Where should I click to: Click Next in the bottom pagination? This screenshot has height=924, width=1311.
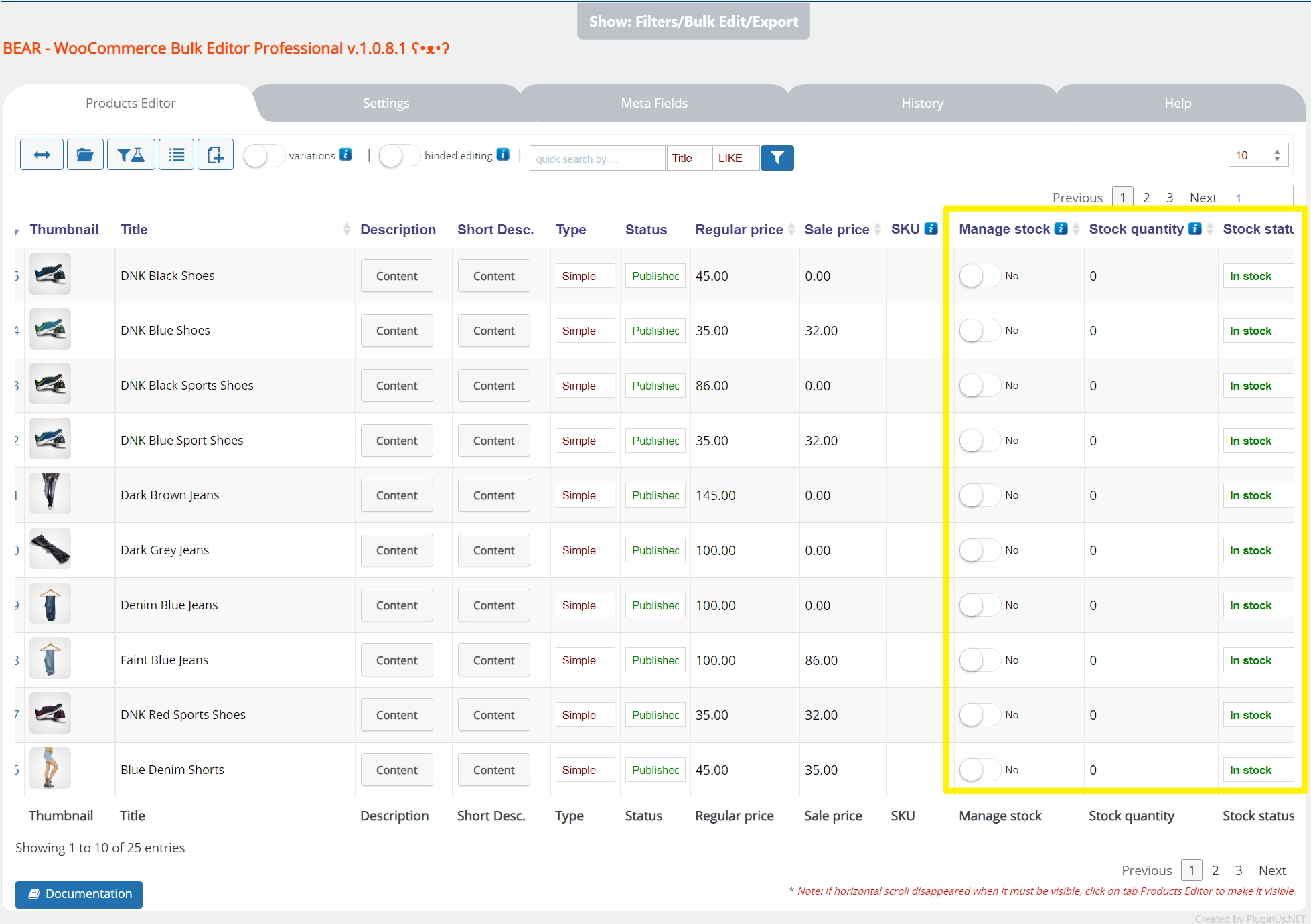point(1272,870)
